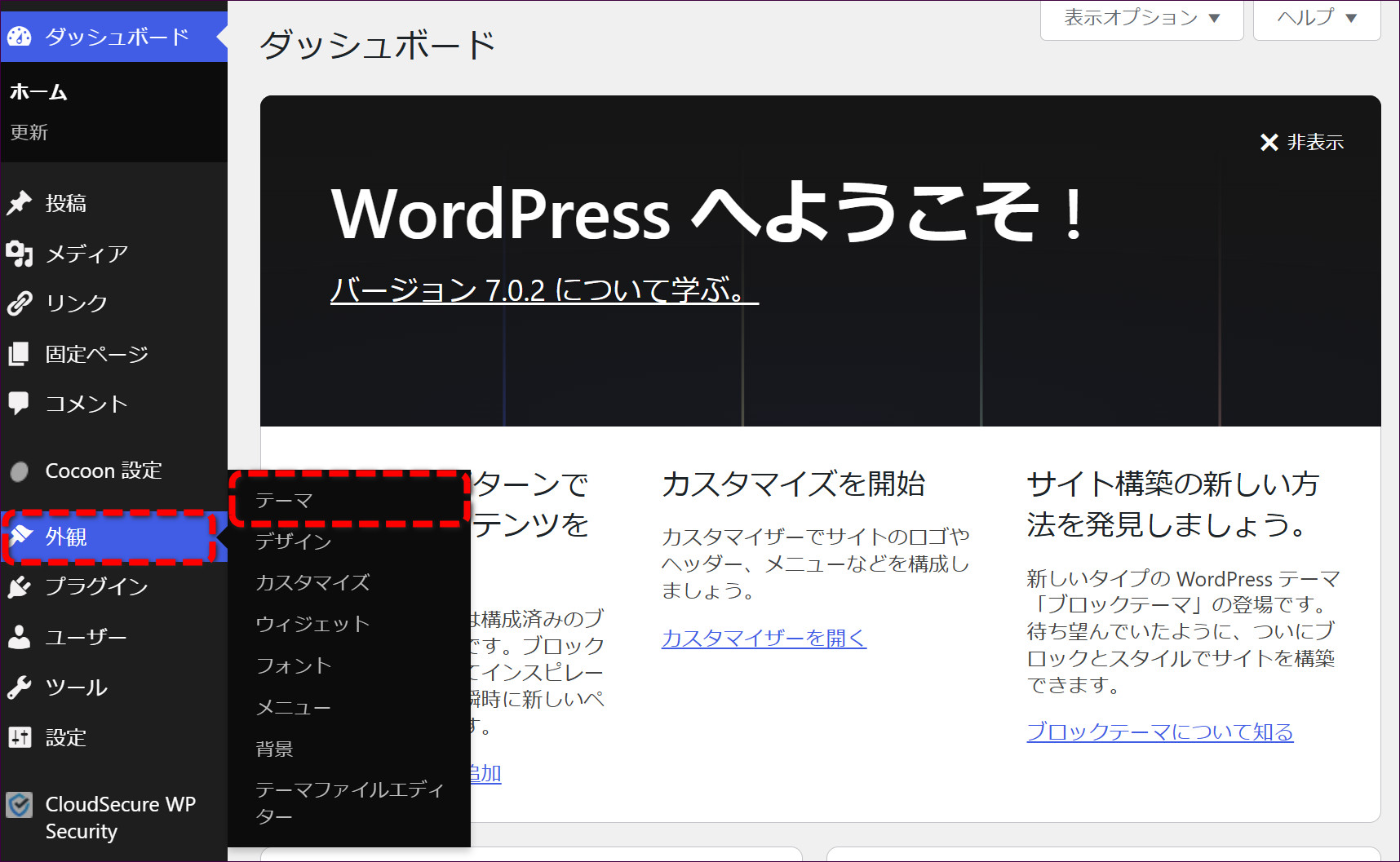Click the user silhouette icon beside ユーザー
Screen dimensions: 1400x862
(x=19, y=637)
